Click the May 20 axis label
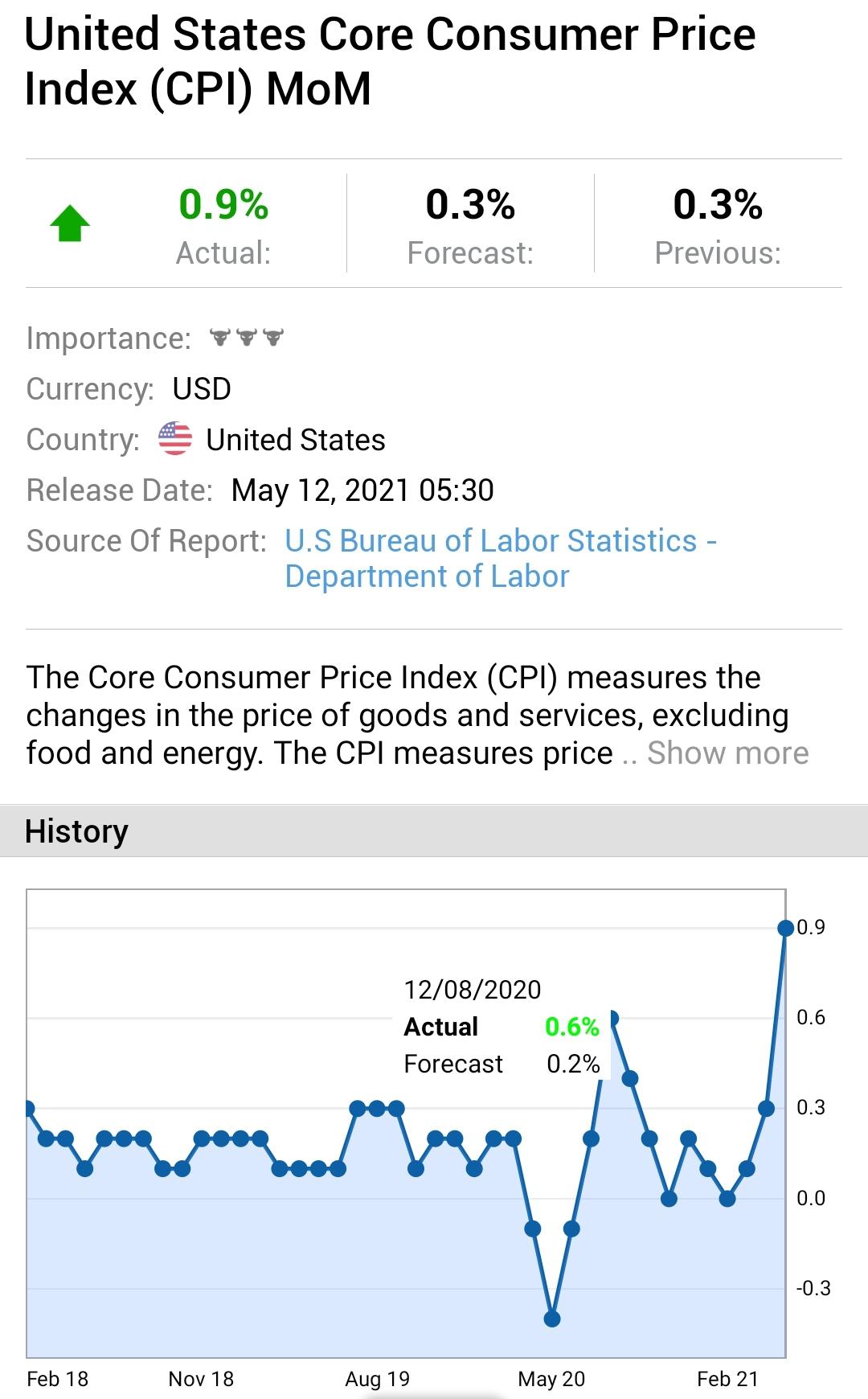The image size is (868, 1399). 551,1379
